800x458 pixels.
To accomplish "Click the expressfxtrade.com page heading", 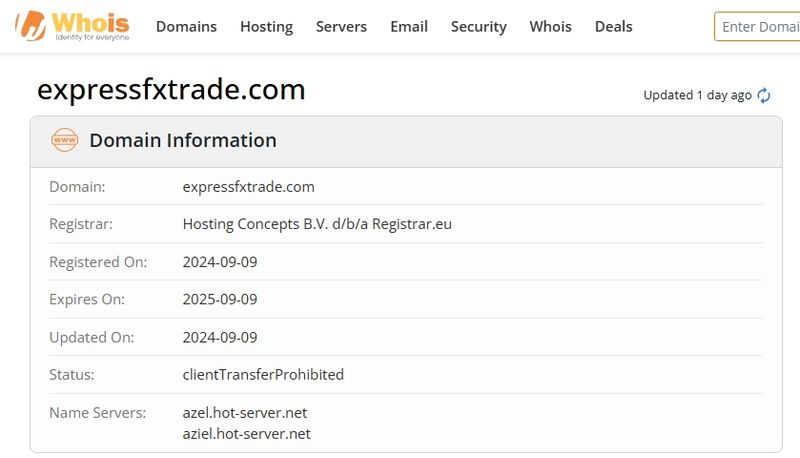I will 171,90.
